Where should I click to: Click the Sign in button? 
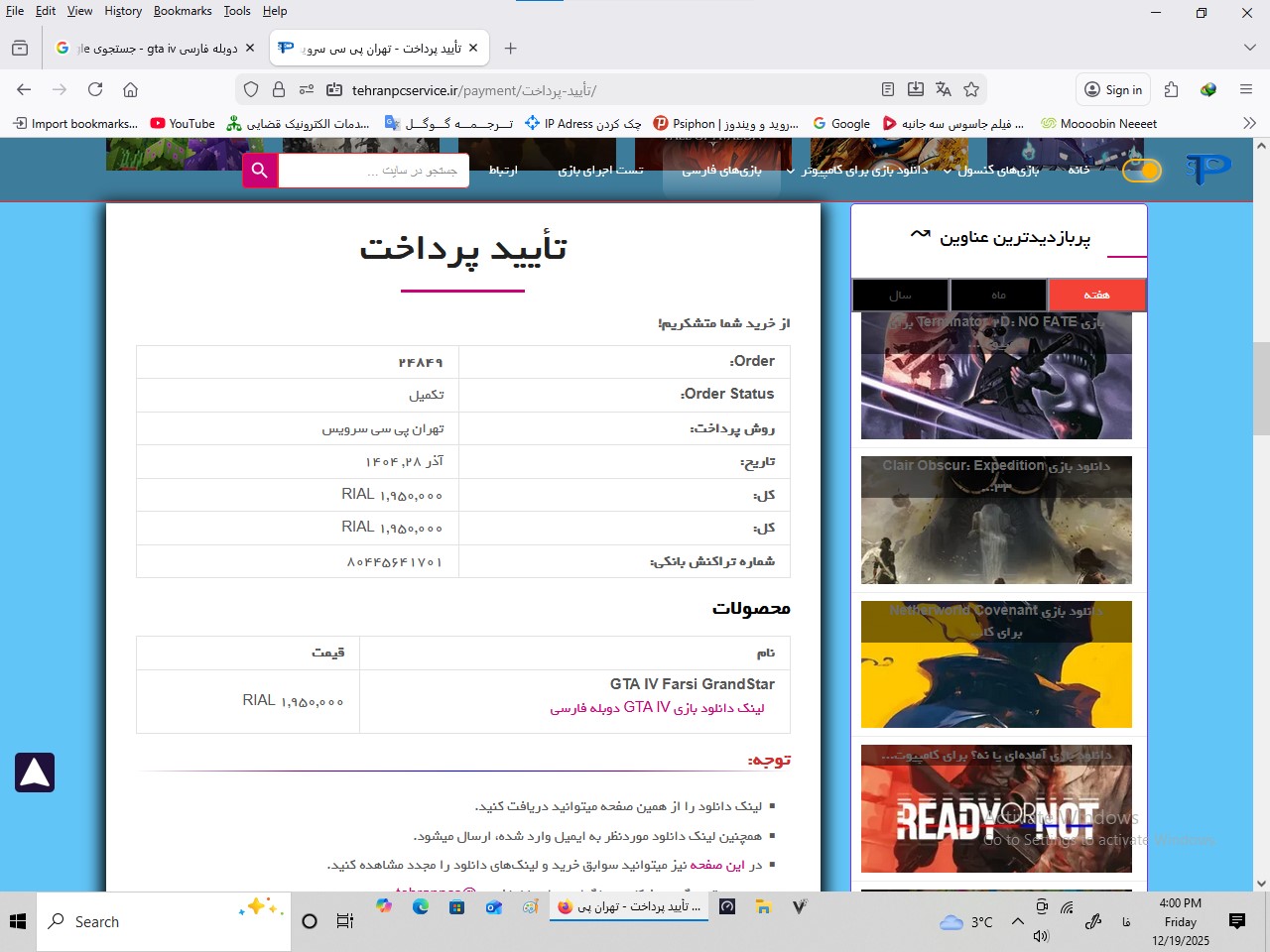pyautogui.click(x=1112, y=89)
